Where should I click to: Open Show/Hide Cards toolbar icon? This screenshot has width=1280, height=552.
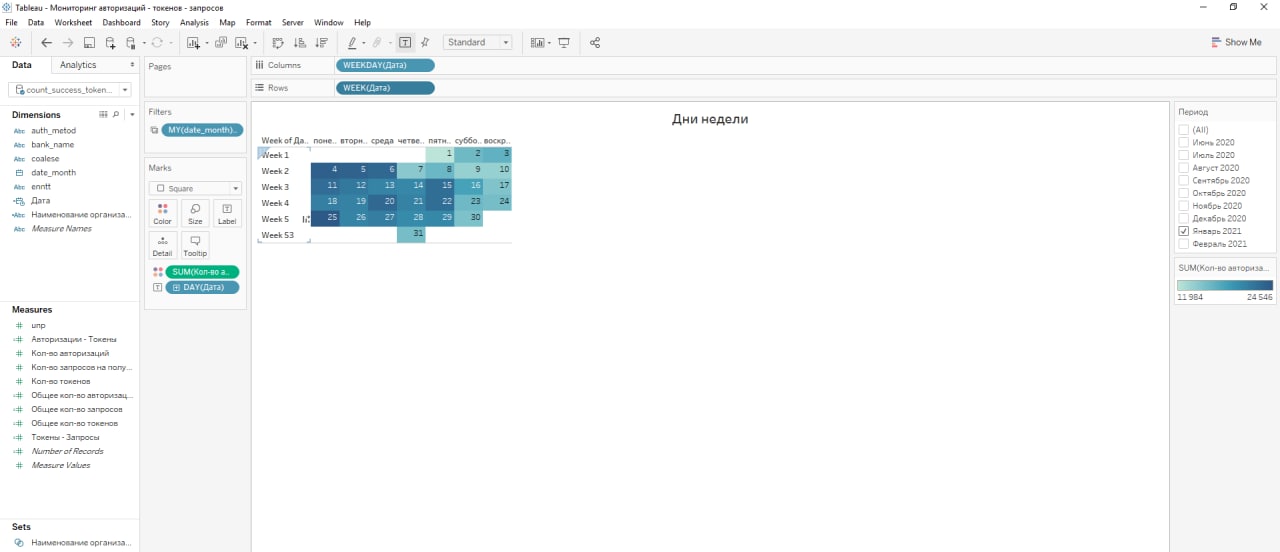coord(537,43)
